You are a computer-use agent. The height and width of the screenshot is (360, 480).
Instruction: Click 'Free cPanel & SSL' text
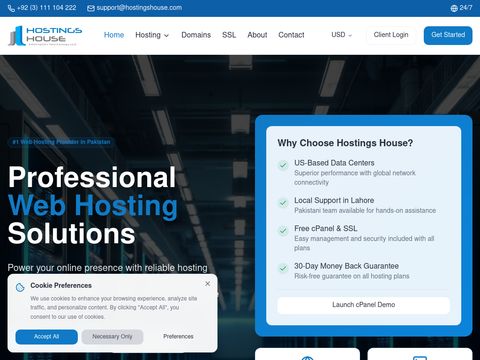coord(326,229)
